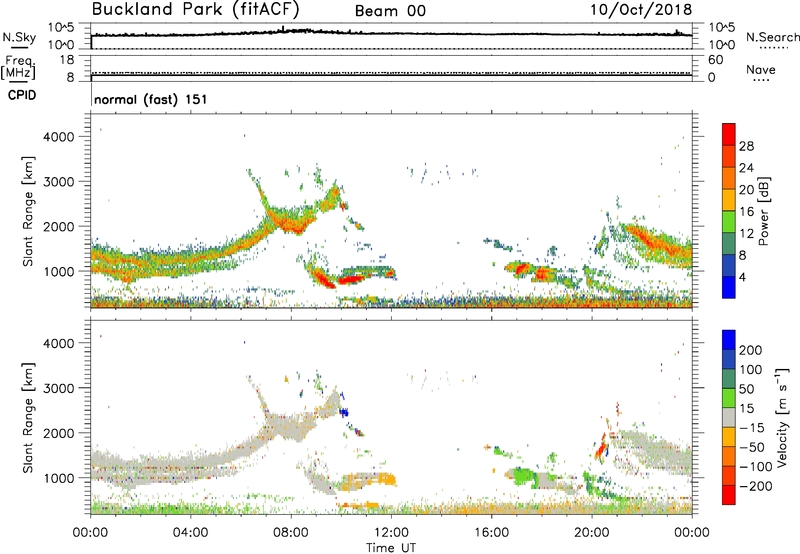
Task: Click the left '10^5' noise axis label
Action: coord(61,28)
